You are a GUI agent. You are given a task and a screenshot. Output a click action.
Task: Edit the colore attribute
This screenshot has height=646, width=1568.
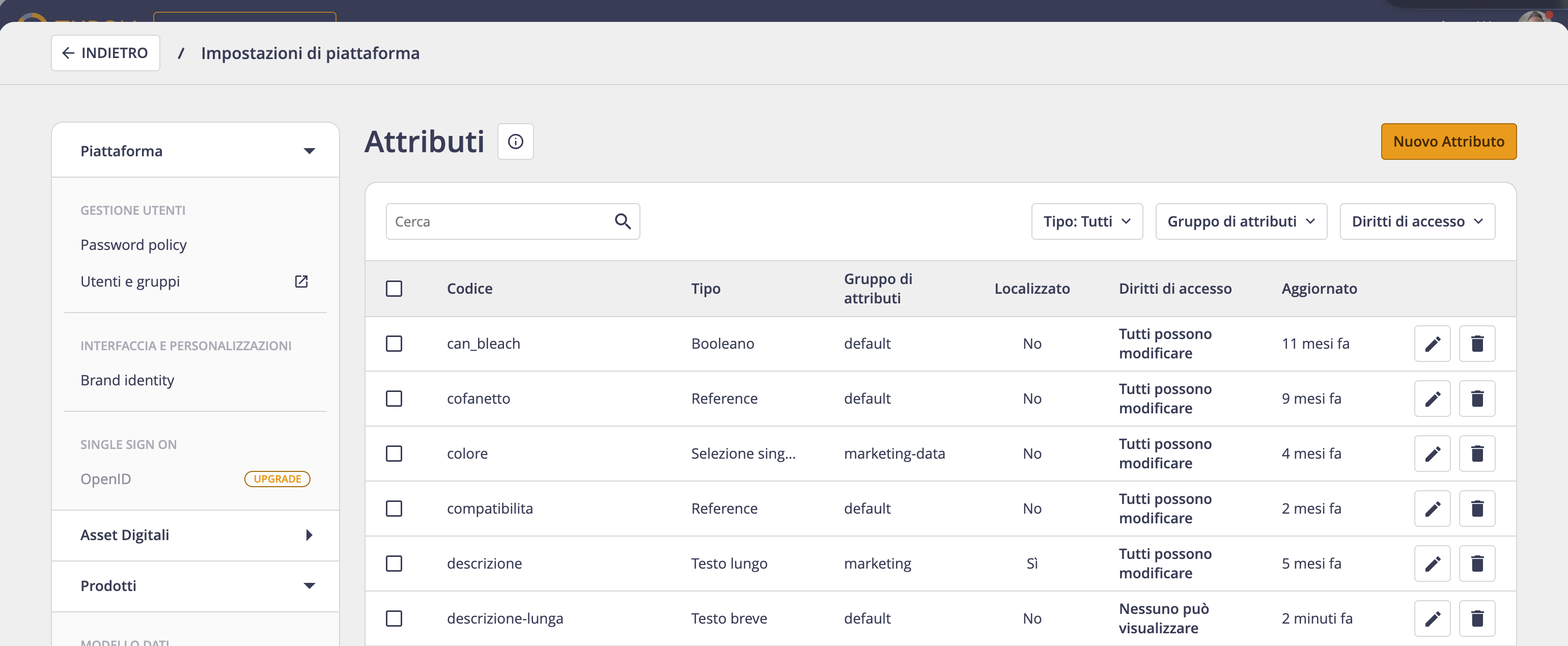(x=1432, y=454)
